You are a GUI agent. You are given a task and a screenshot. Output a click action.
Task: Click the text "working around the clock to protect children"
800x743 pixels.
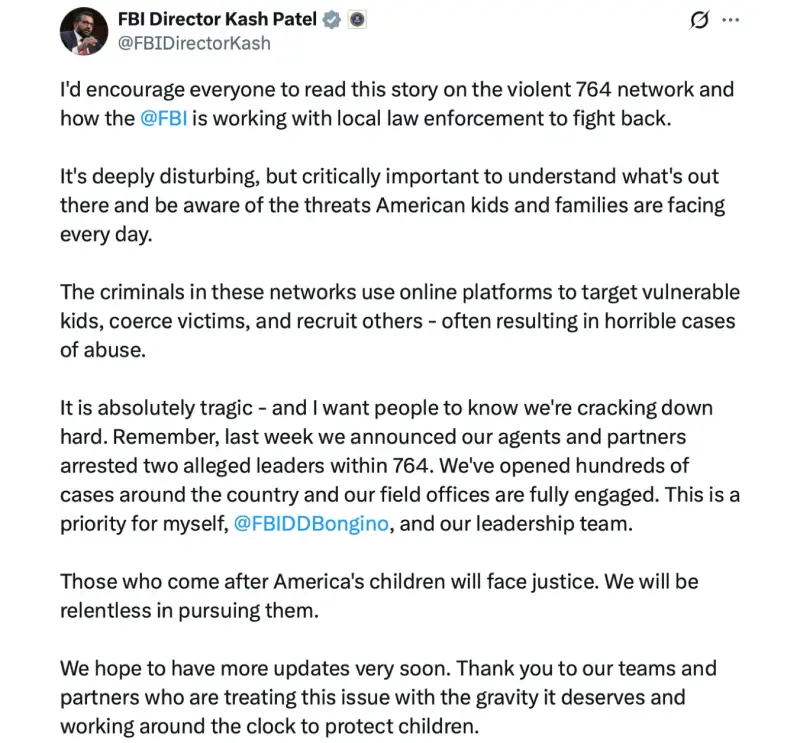click(x=269, y=727)
